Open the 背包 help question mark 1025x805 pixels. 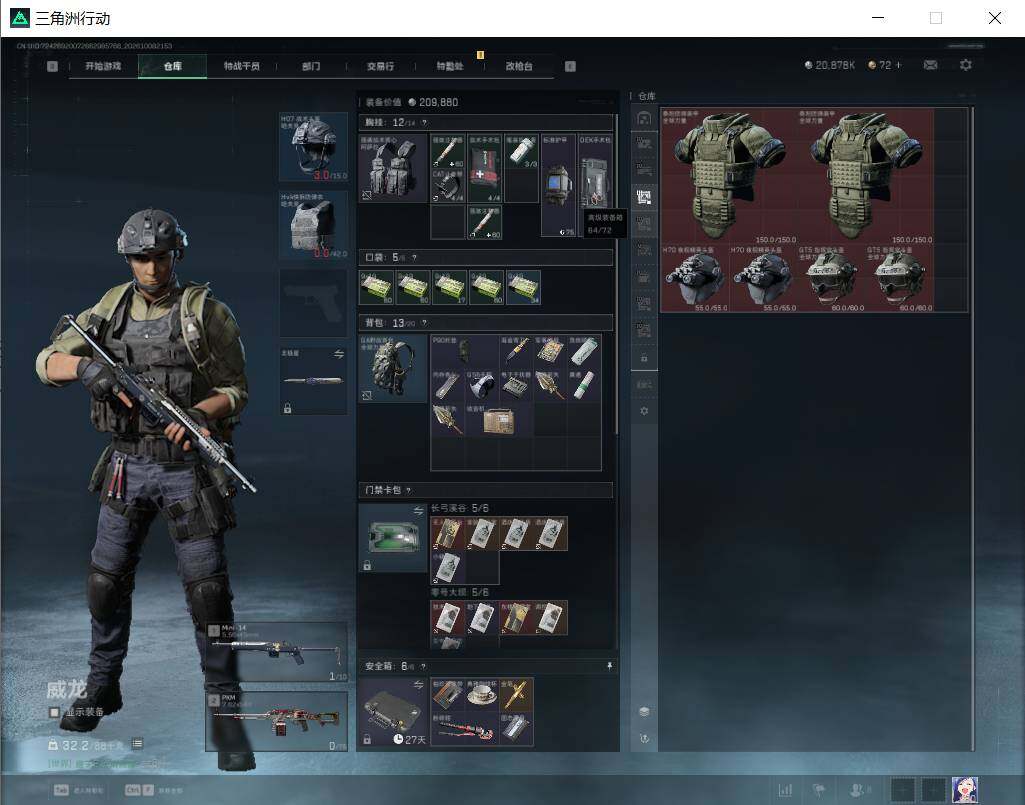(x=424, y=323)
